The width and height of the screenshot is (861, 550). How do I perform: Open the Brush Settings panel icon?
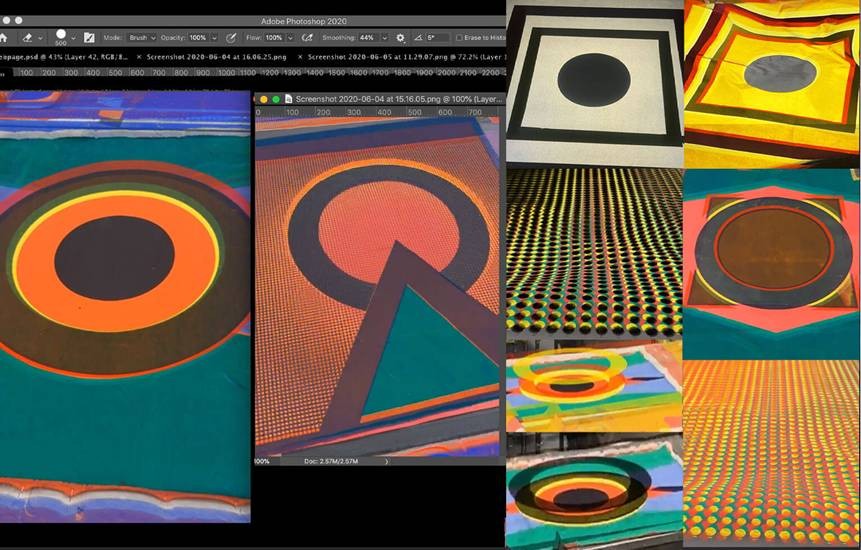89,38
